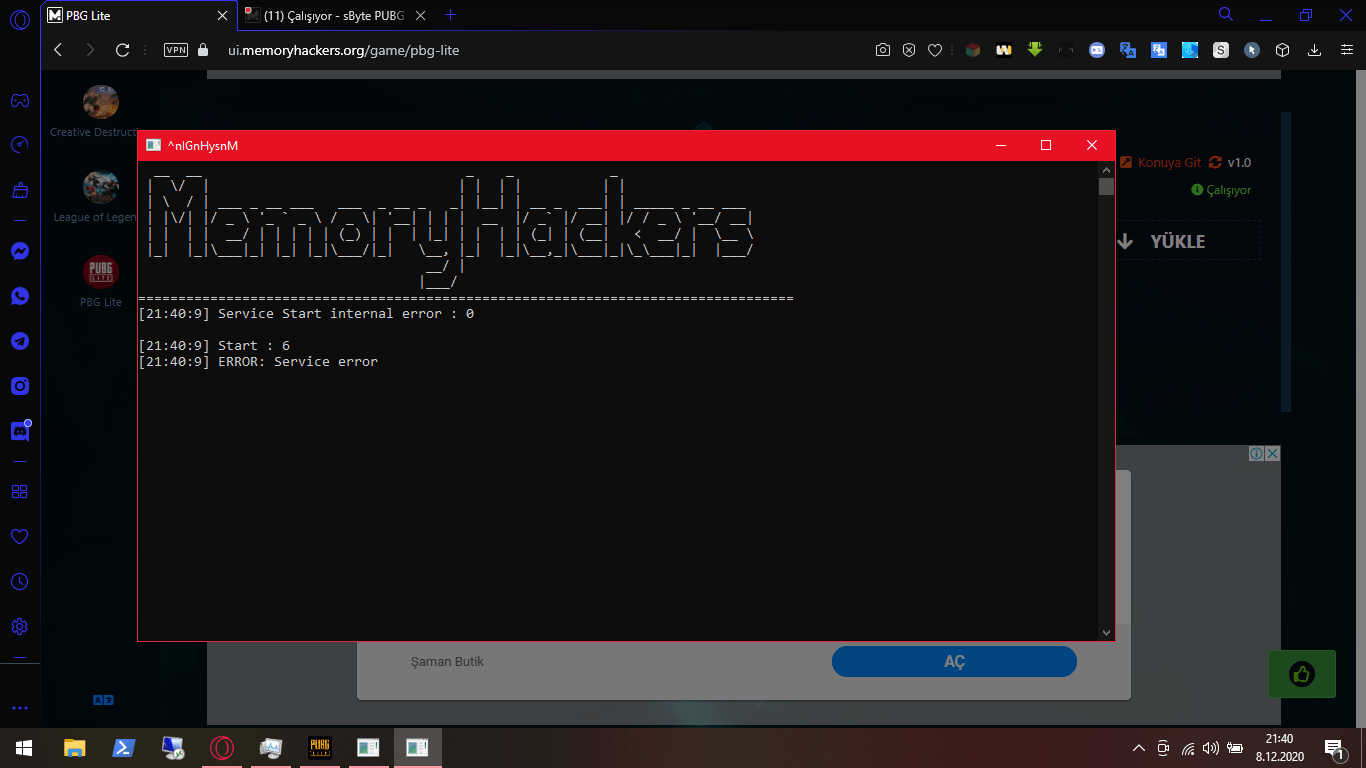Click the Opera GX logo menu
The image size is (1366, 768).
pyautogui.click(x=19, y=18)
